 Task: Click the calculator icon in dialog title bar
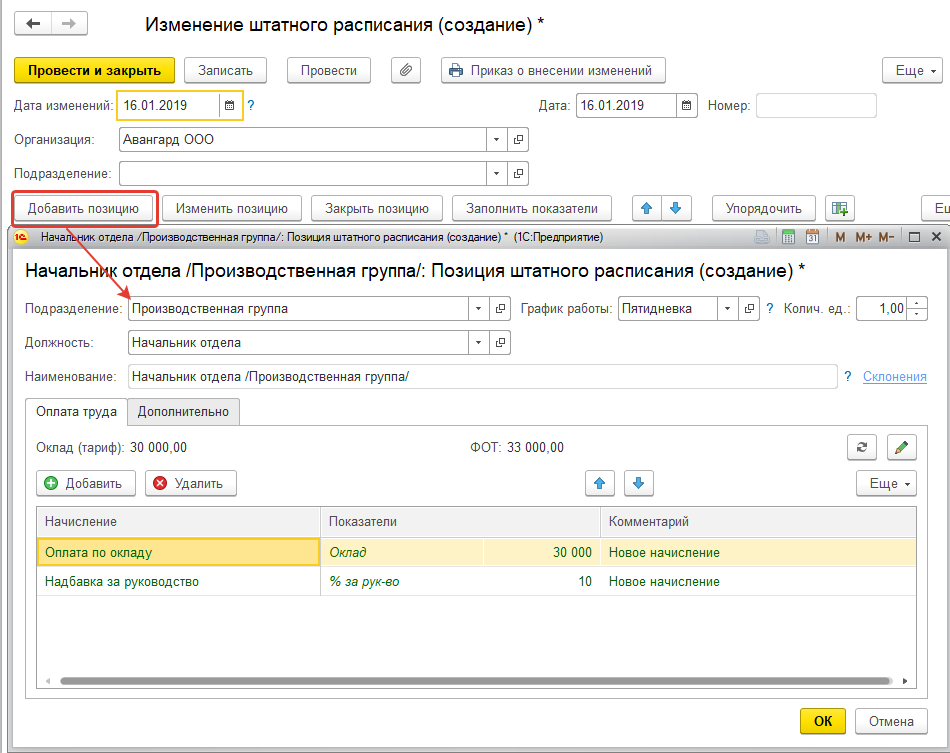pos(788,237)
